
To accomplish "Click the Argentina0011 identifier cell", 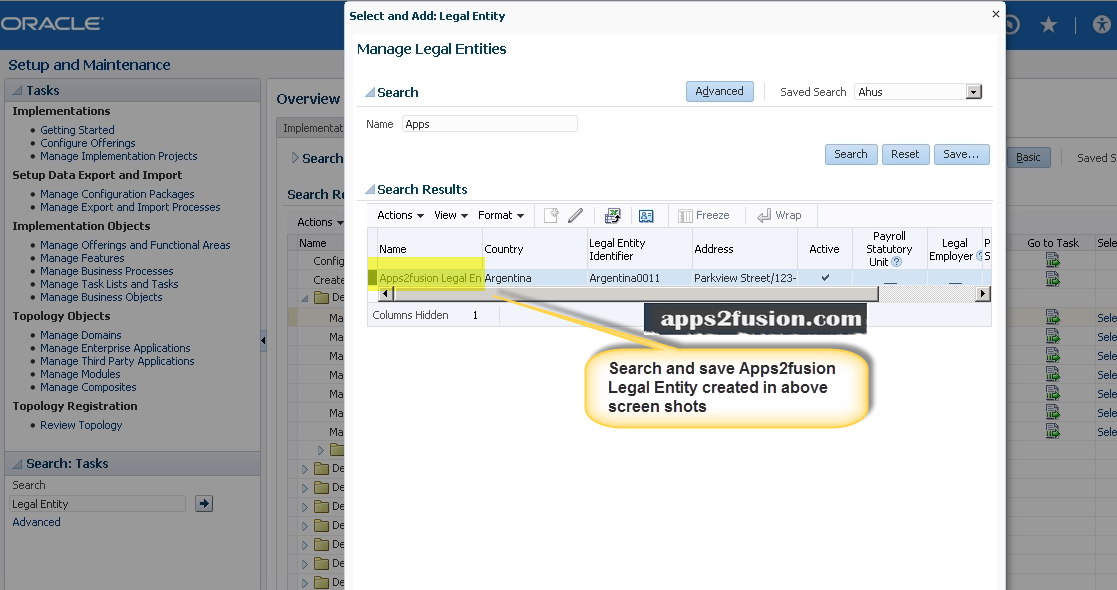I will coord(624,278).
